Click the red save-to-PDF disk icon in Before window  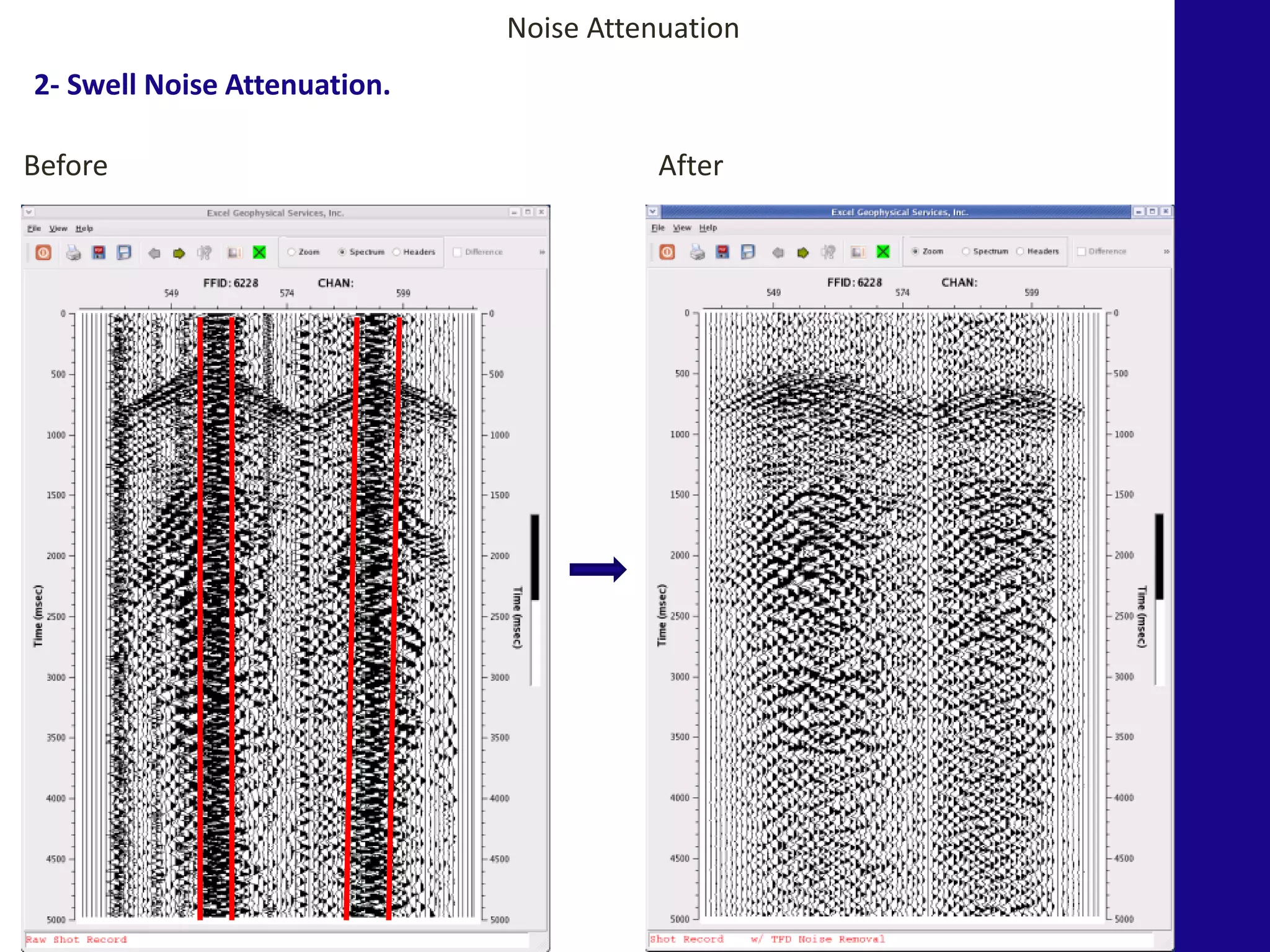pyautogui.click(x=99, y=252)
